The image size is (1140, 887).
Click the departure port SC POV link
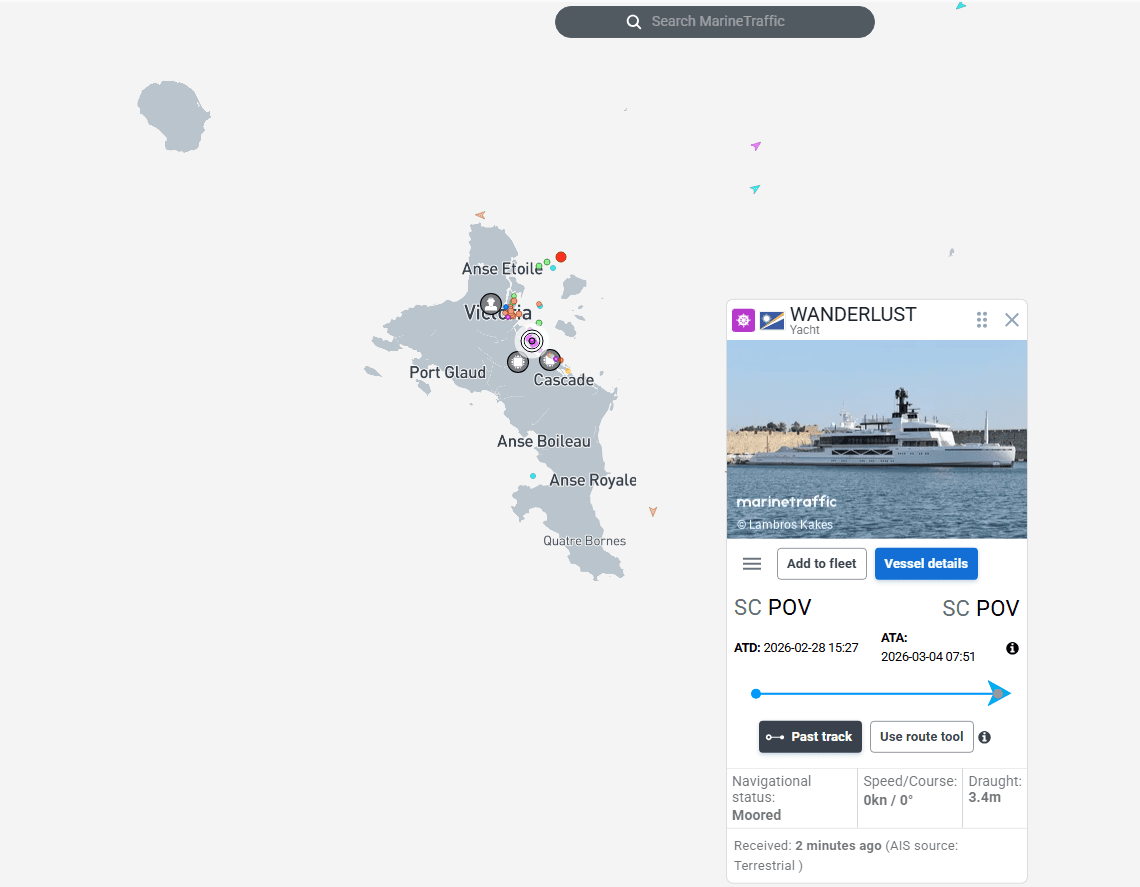[772, 608]
